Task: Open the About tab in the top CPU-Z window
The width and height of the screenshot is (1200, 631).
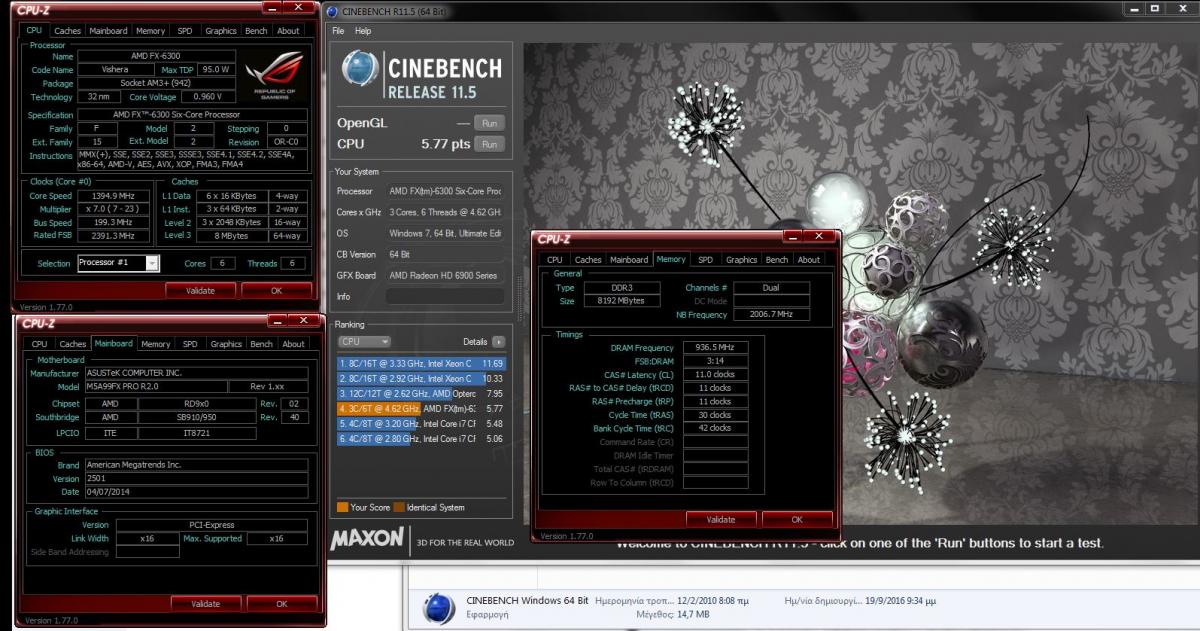Action: [288, 31]
